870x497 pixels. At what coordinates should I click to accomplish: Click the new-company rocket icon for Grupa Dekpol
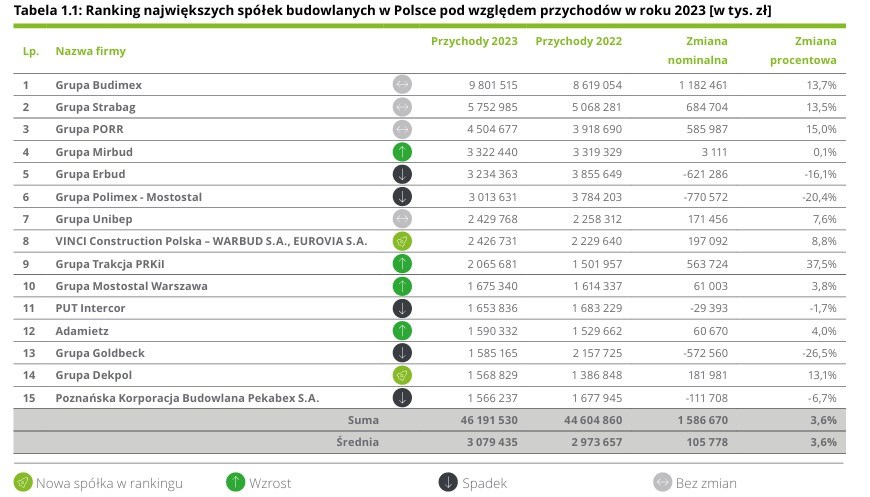click(402, 376)
